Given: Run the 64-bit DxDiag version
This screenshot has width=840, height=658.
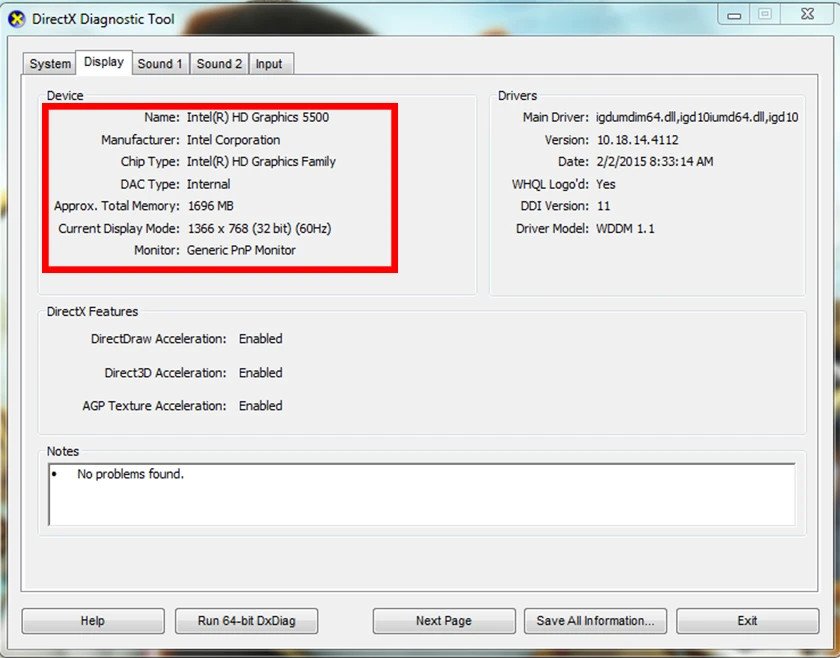Looking at the screenshot, I should tap(245, 620).
